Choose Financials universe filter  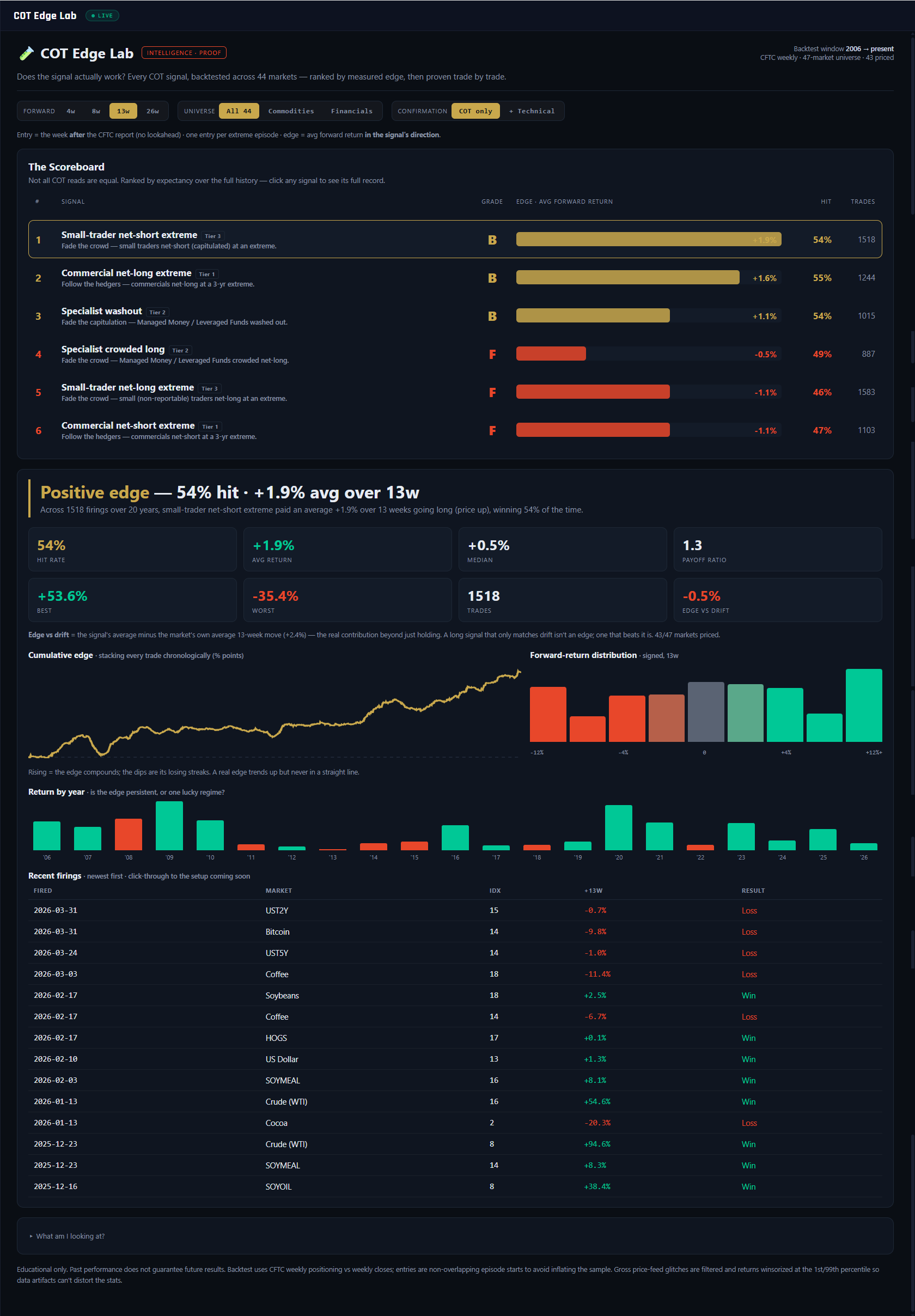[352, 111]
